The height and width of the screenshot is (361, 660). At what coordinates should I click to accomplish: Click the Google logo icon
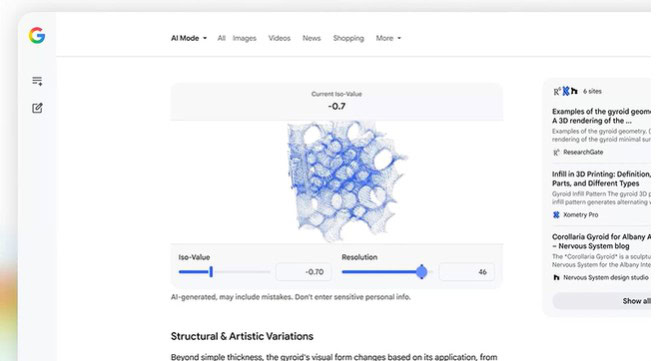[x=37, y=35]
